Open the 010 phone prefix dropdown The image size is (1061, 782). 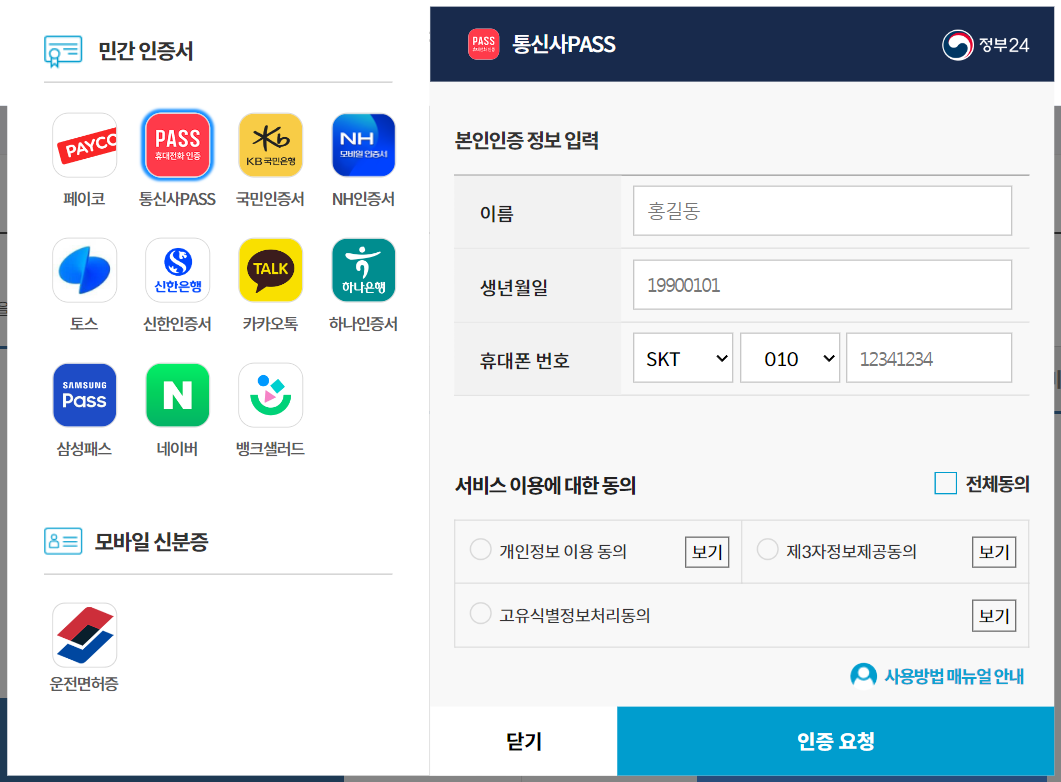[x=789, y=357]
